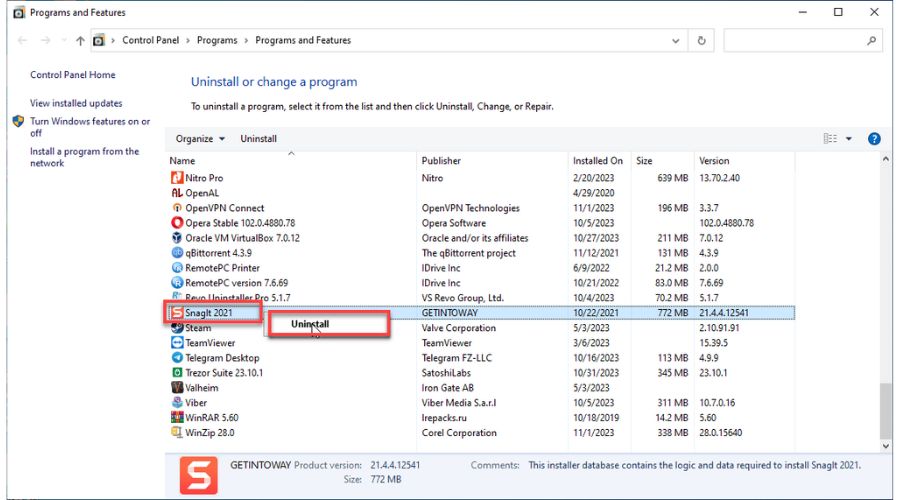Click the Valheim icon
Screen dimensions: 900x500
(x=177, y=387)
